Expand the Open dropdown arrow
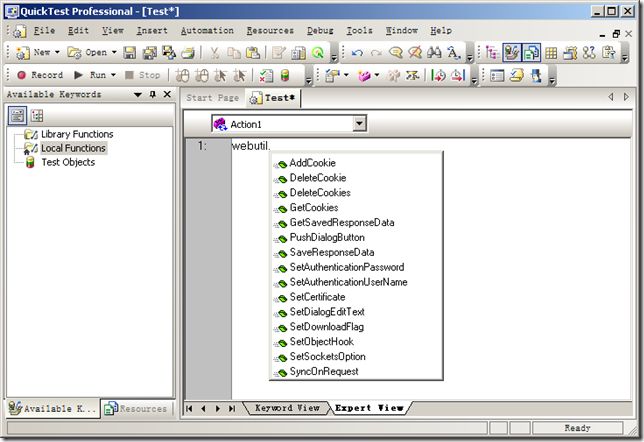This screenshot has width=644, height=442. [x=114, y=53]
